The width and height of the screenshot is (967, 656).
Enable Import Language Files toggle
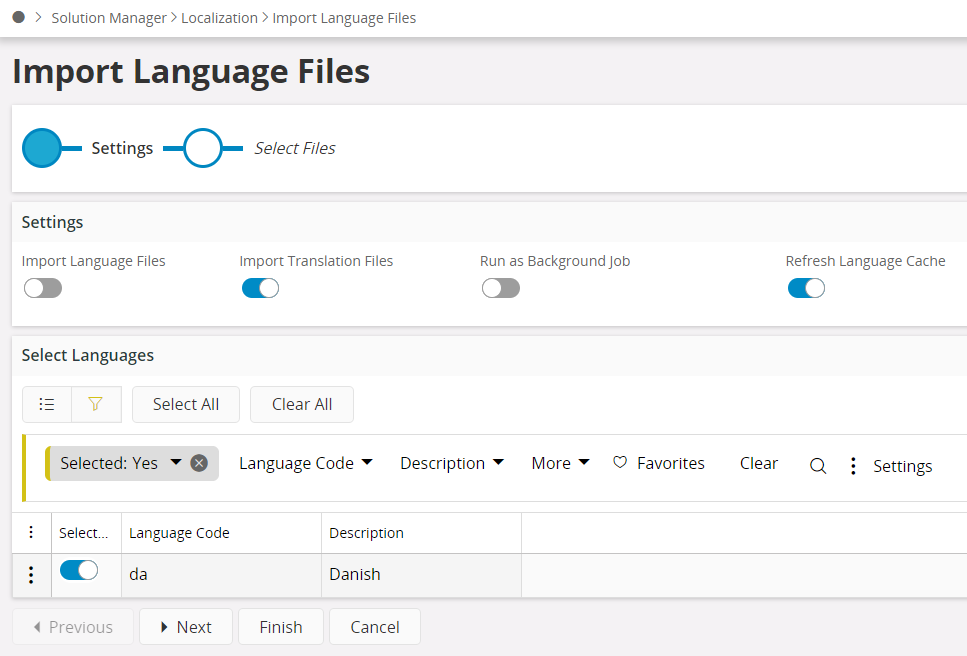pyautogui.click(x=43, y=288)
